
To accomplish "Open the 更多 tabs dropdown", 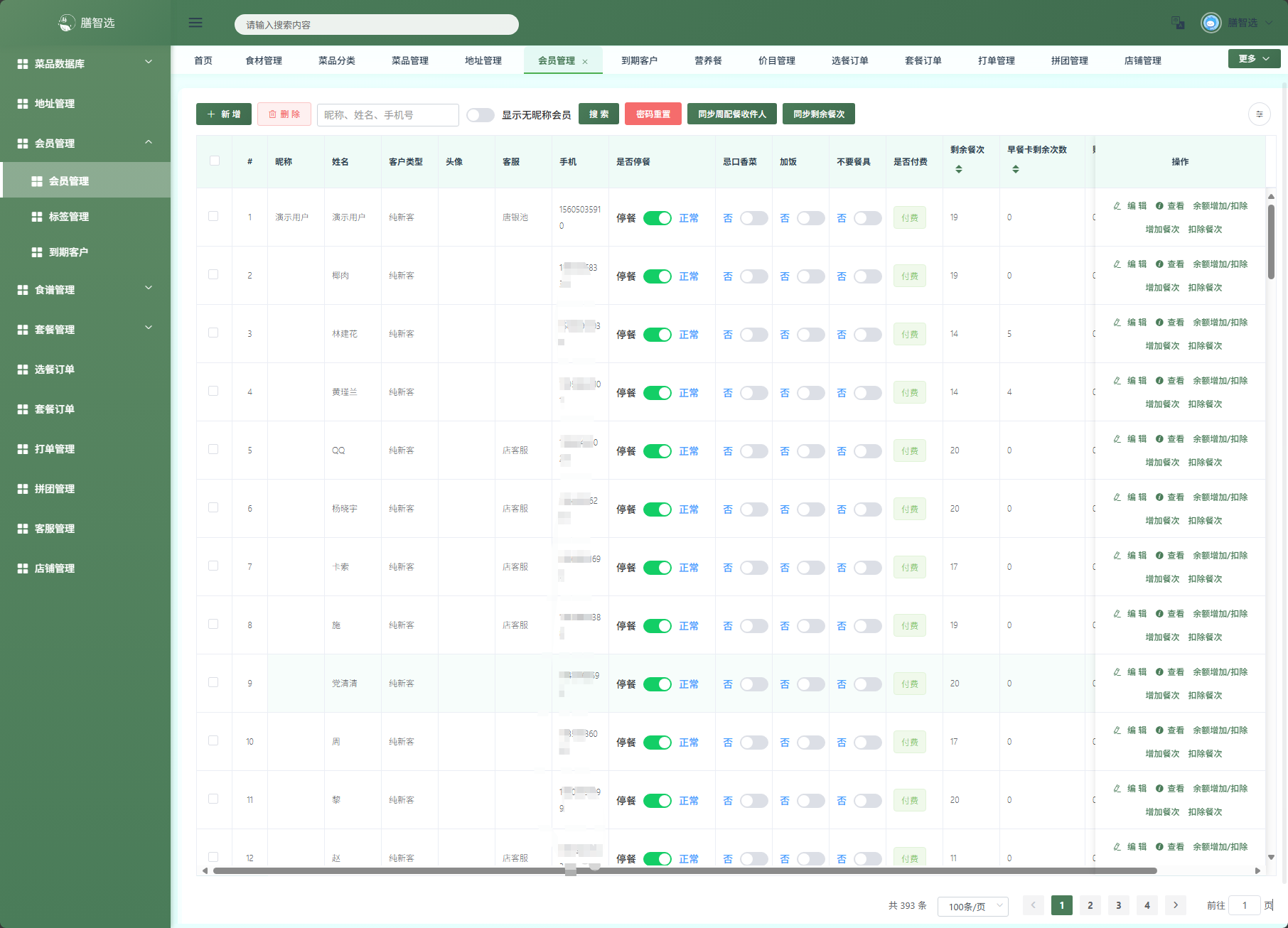I will tap(1254, 59).
